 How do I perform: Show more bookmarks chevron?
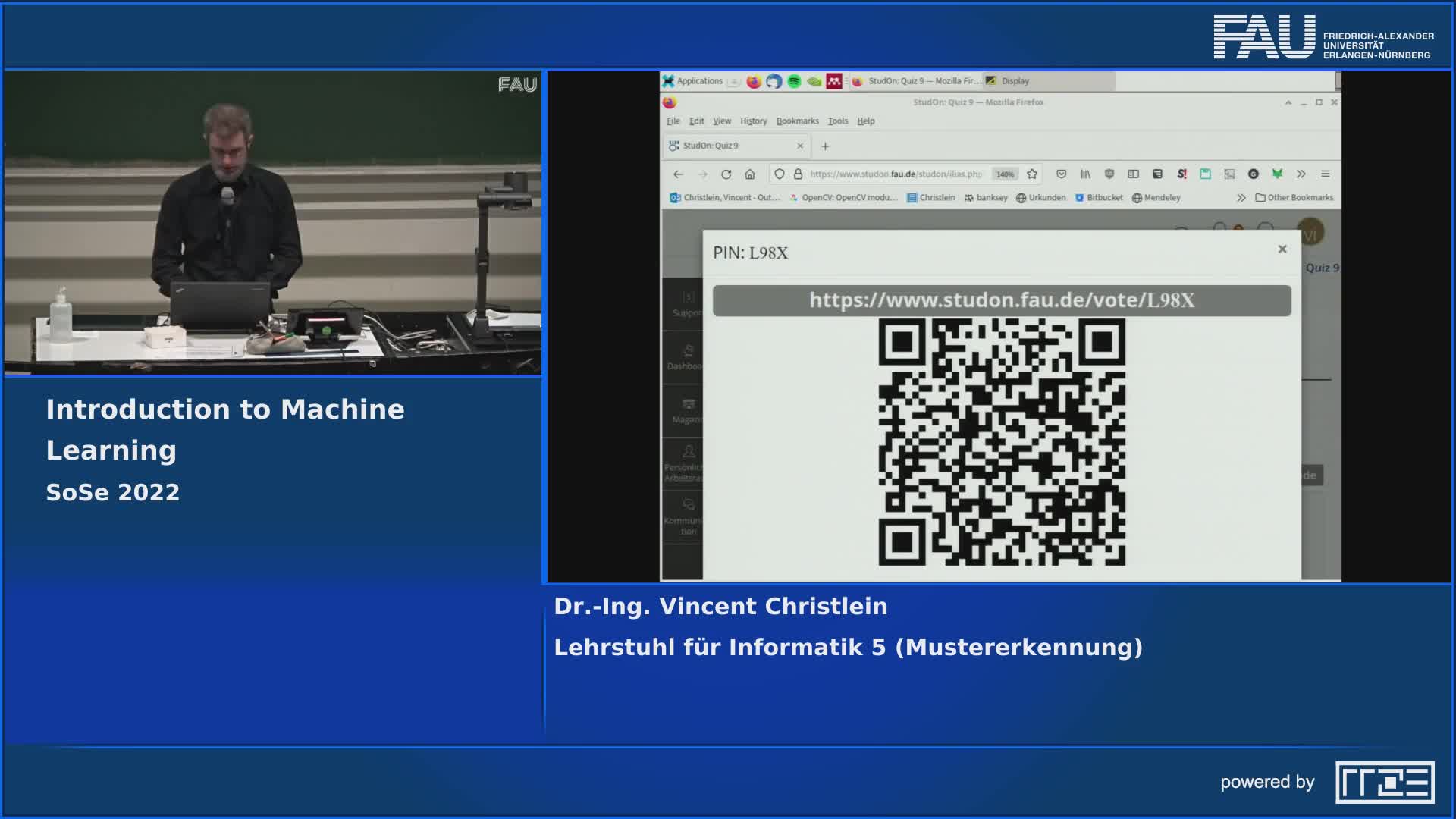click(1241, 198)
